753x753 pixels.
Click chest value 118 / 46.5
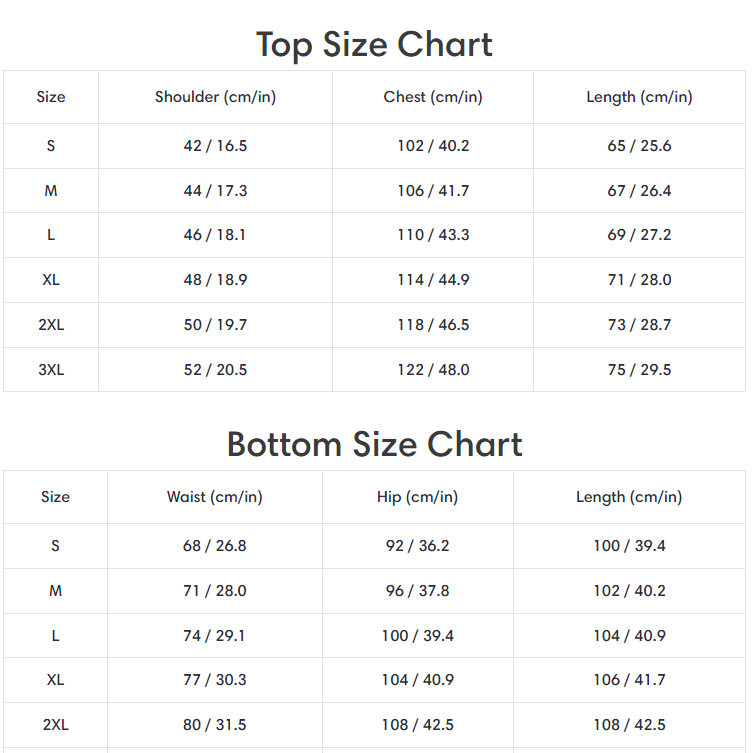[x=433, y=325]
